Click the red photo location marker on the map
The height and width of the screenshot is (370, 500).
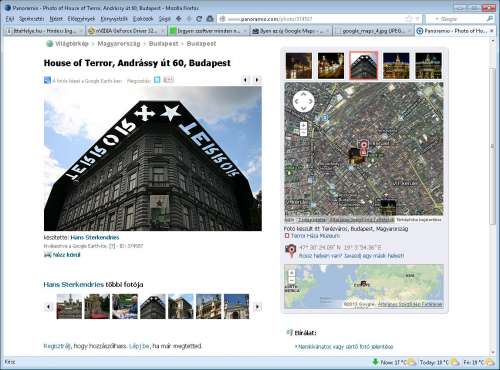pos(364,147)
